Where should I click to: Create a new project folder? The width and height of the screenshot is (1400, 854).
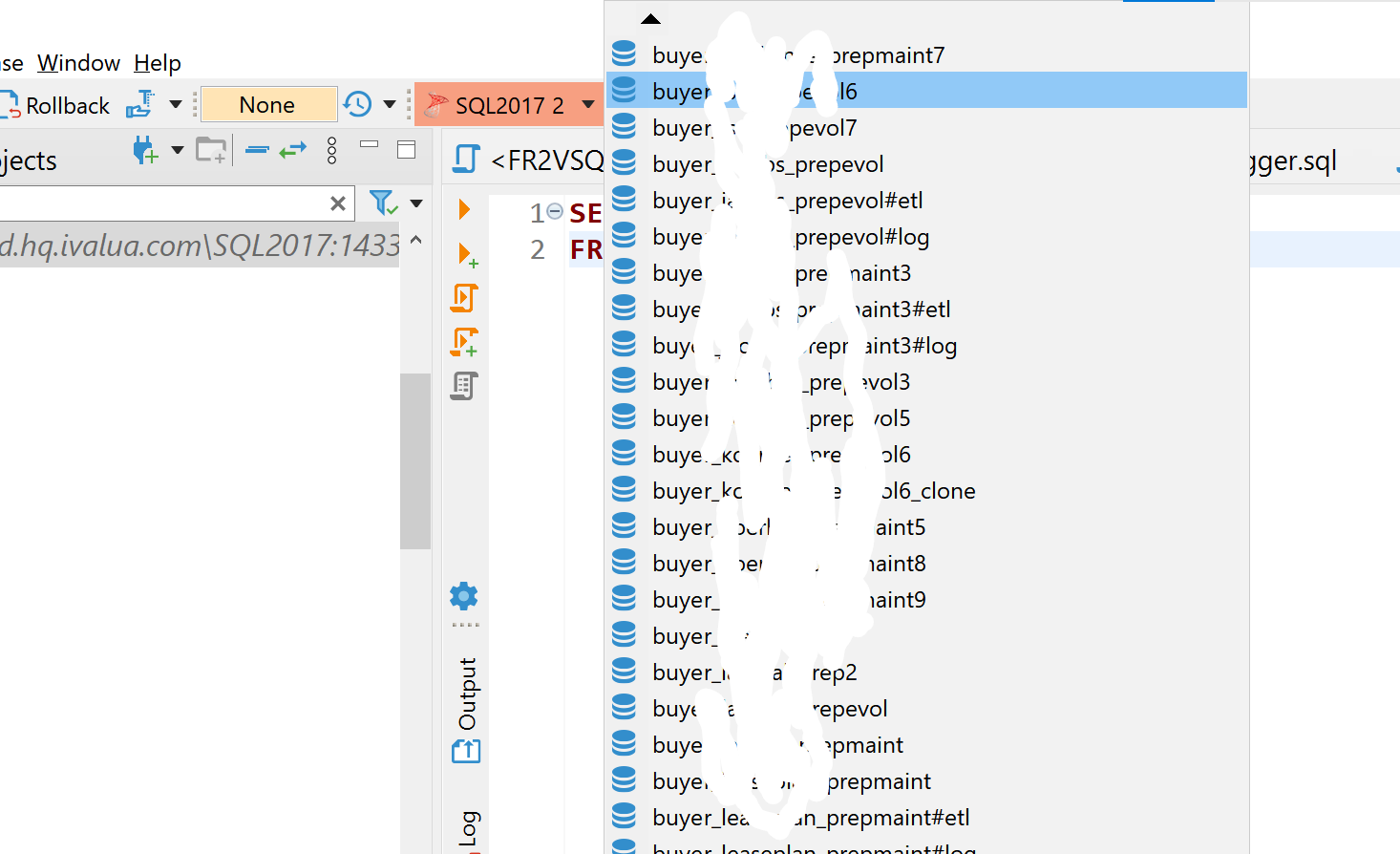click(211, 150)
